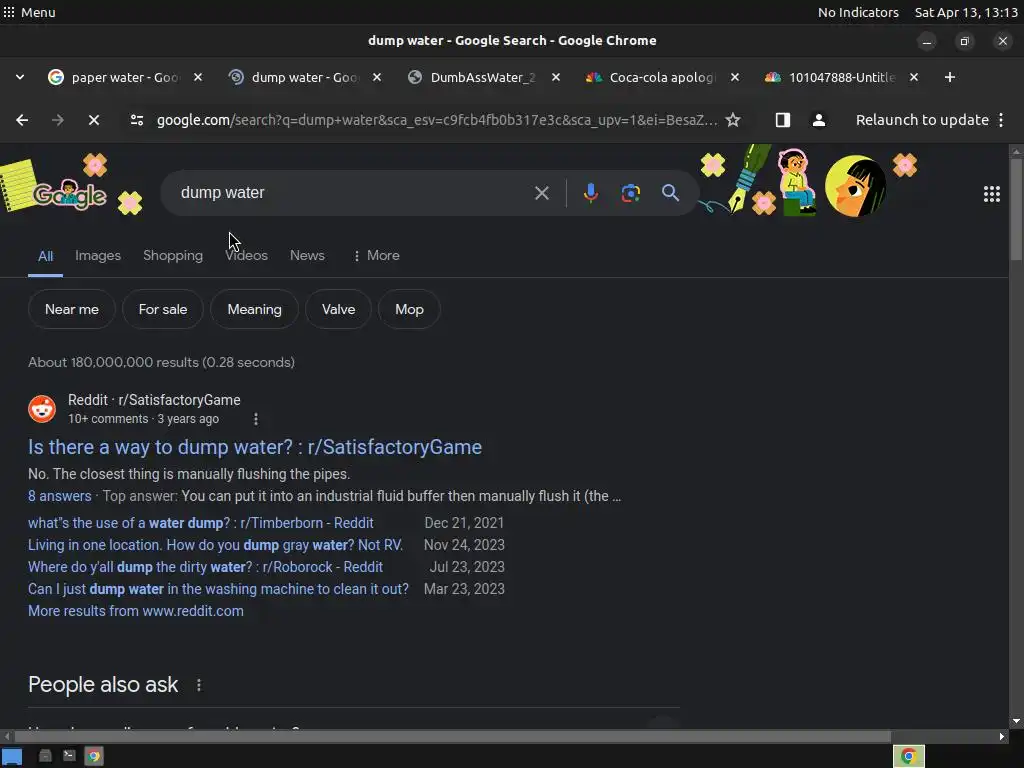Apply the Valve filter chip
Screen dimensions: 1024x768
[x=338, y=310]
